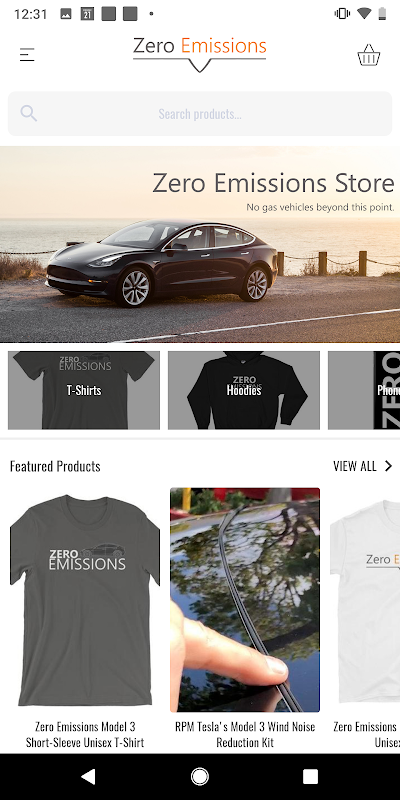Open the white Zero Emissions T-shirt image
Image resolution: width=400 pixels, height=800 pixels.
(365, 600)
